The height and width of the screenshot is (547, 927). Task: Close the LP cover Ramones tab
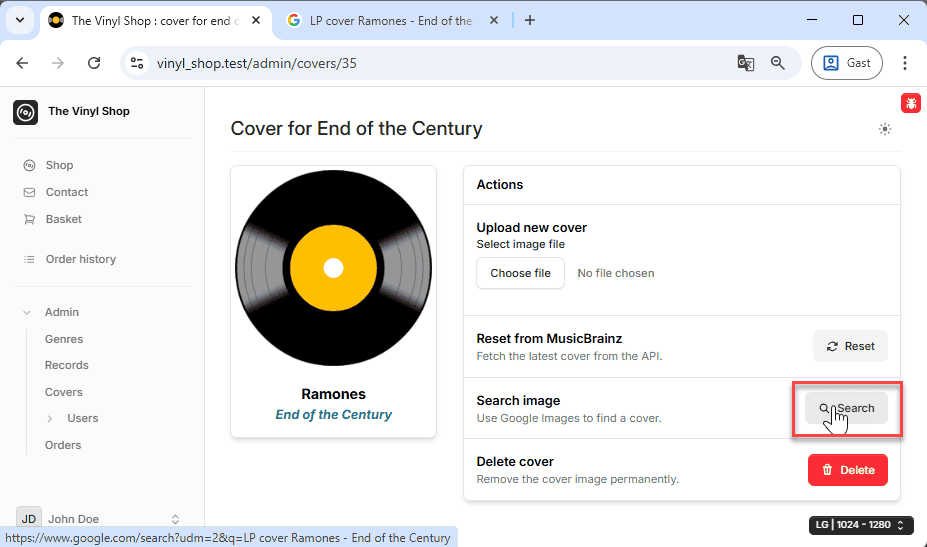(494, 20)
